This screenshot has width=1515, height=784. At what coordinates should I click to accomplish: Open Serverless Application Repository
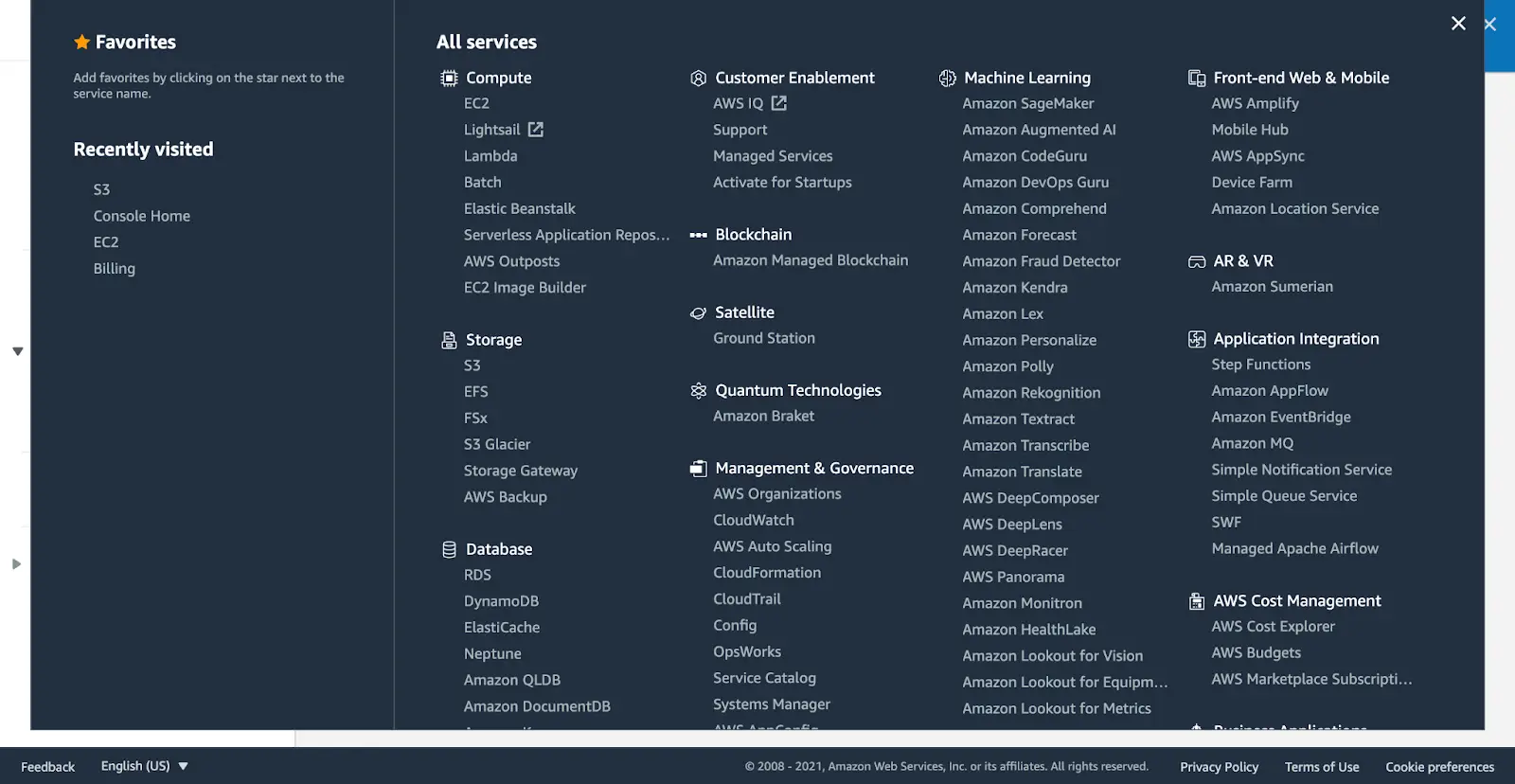point(566,235)
